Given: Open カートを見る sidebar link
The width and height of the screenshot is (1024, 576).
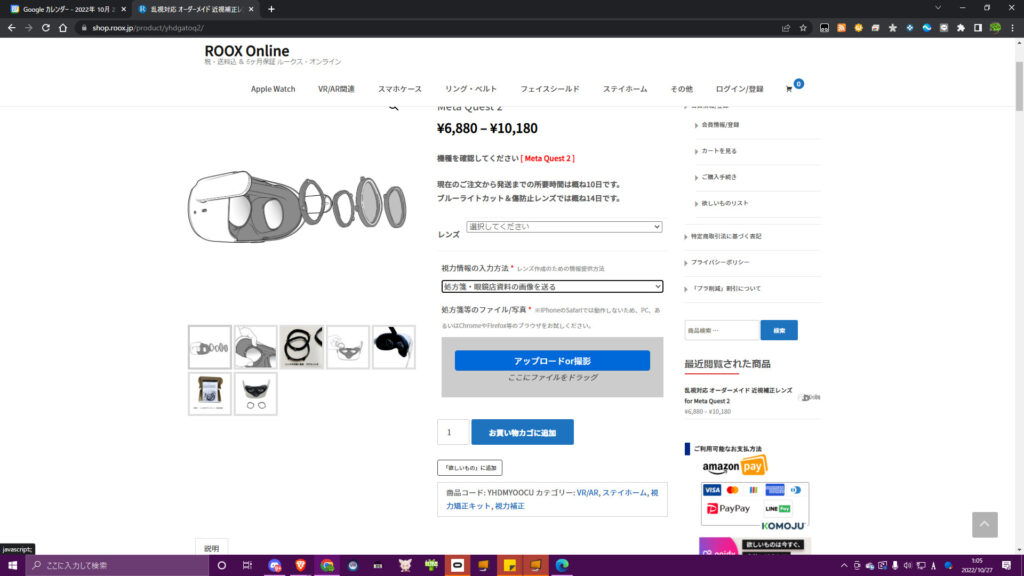Looking at the screenshot, I should pyautogui.click(x=719, y=151).
